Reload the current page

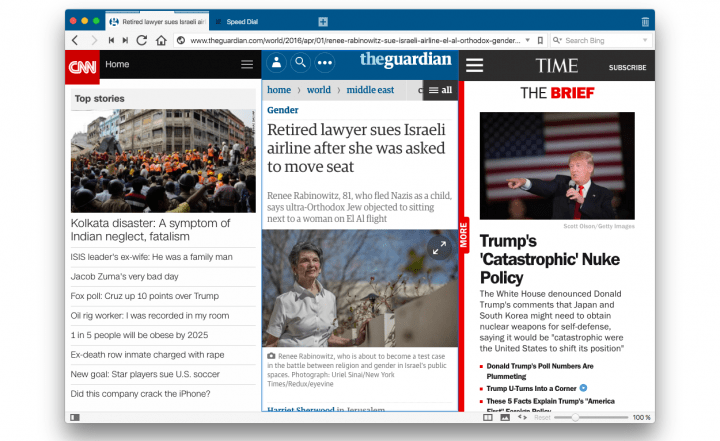142,40
